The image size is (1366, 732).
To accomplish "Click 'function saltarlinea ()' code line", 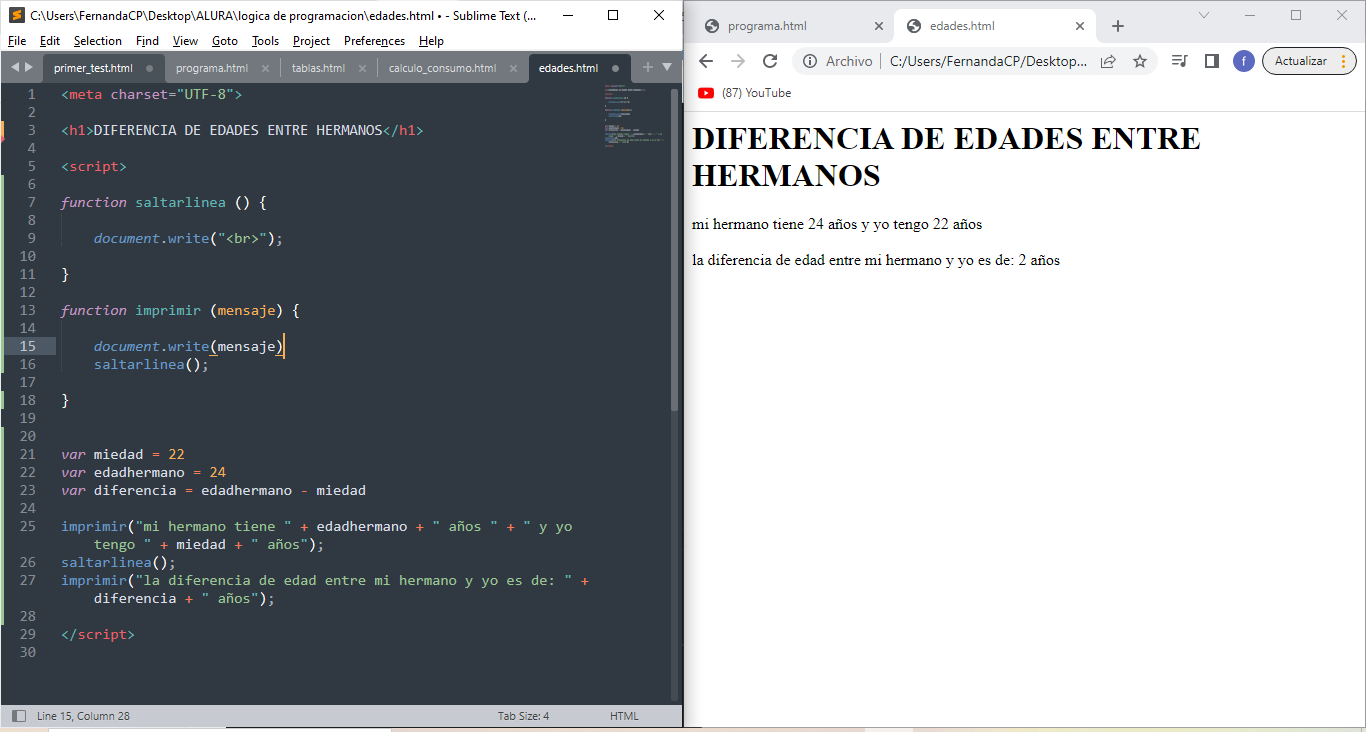I will tap(164, 202).
